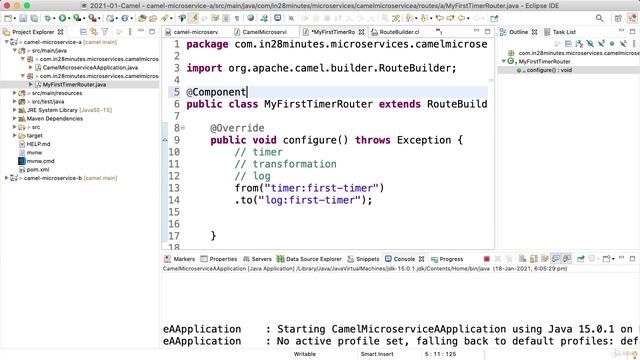Show hidden editor tabs overflow indicator

[x=439, y=31]
